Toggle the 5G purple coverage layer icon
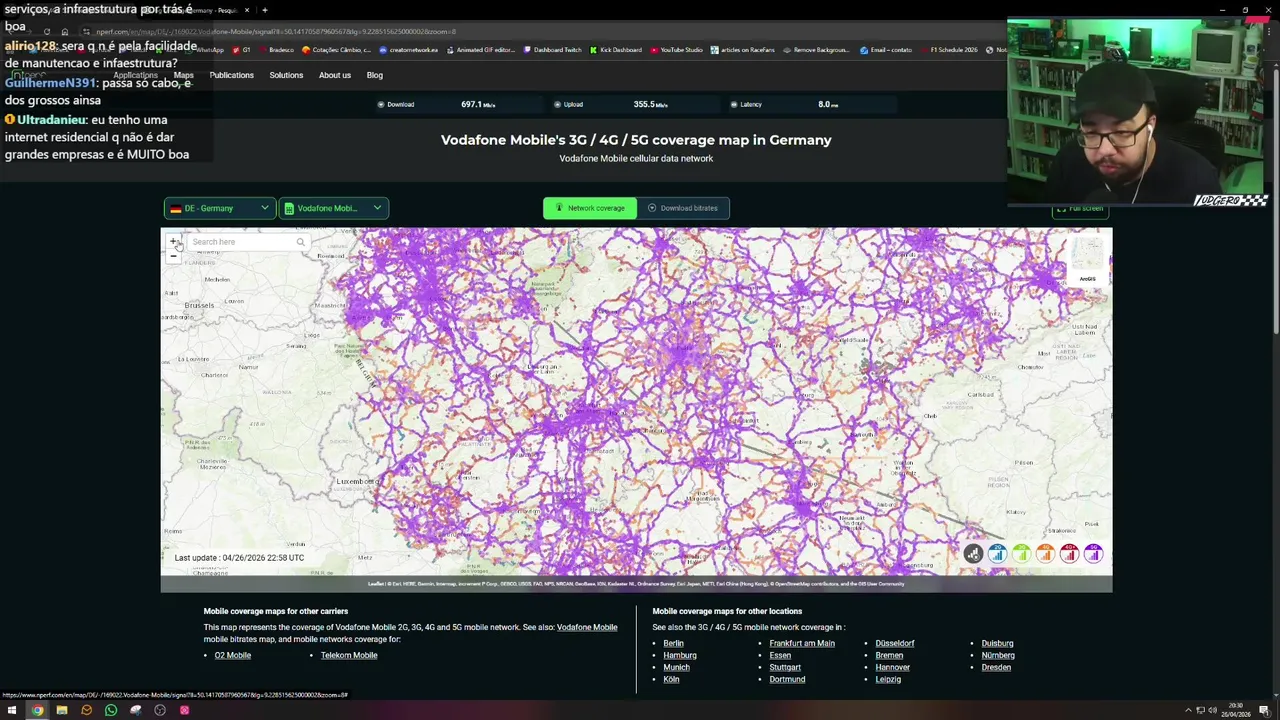Image resolution: width=1280 pixels, height=720 pixels. tap(1093, 553)
